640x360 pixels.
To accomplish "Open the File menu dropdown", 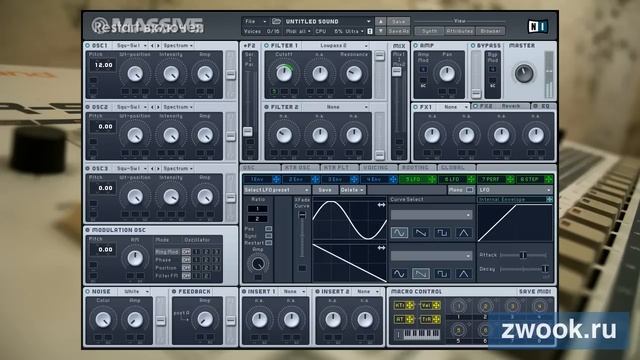I will coord(255,21).
